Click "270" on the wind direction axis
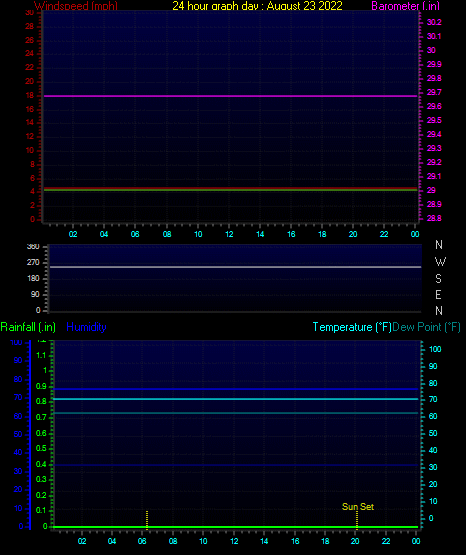466x555 pixels. pyautogui.click(x=33, y=263)
